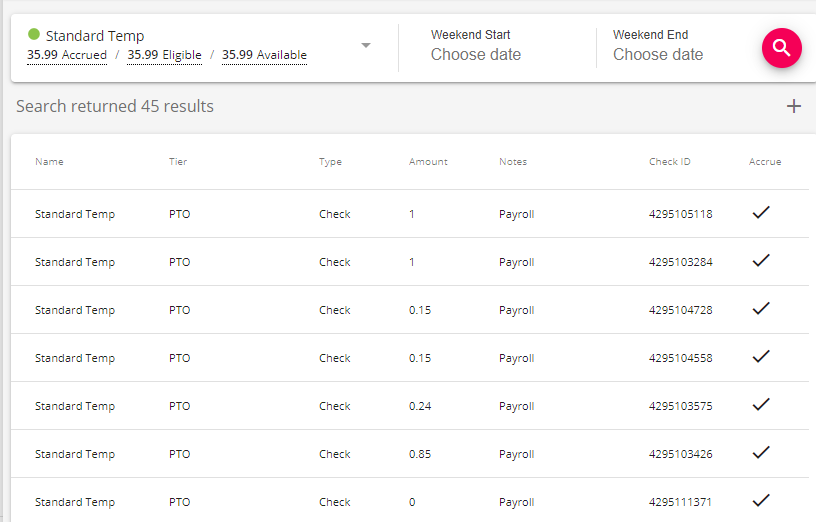Click the 35.99 Eligible link
The width and height of the screenshot is (816, 522).
point(164,56)
